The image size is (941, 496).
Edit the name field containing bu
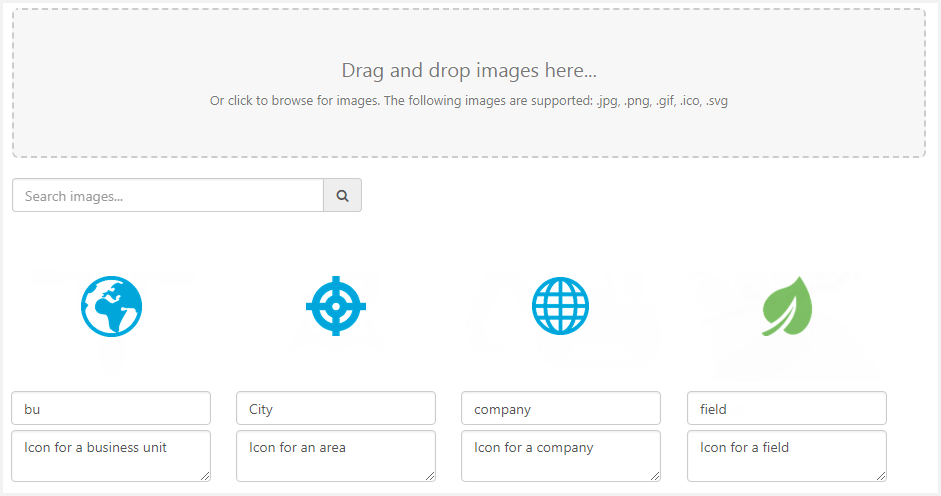pyautogui.click(x=111, y=408)
